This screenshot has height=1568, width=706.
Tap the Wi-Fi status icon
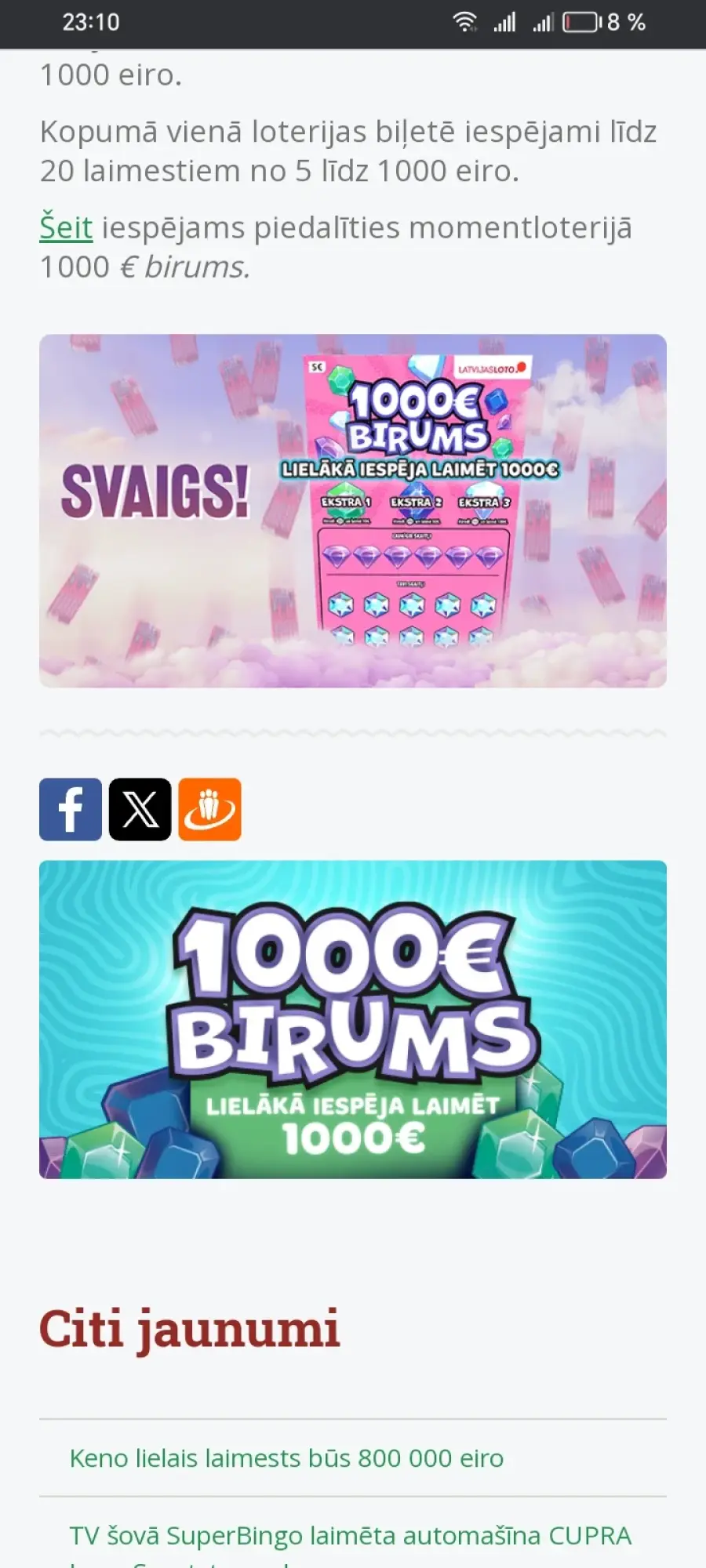(465, 22)
